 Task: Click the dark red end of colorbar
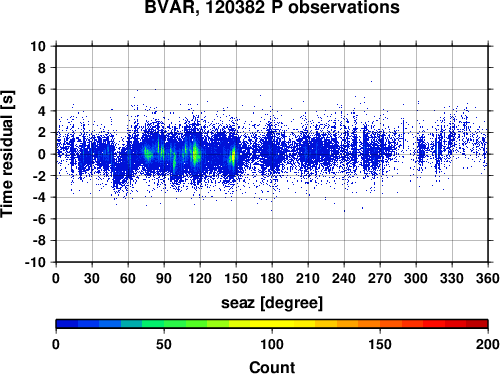pyautogui.click(x=477, y=324)
